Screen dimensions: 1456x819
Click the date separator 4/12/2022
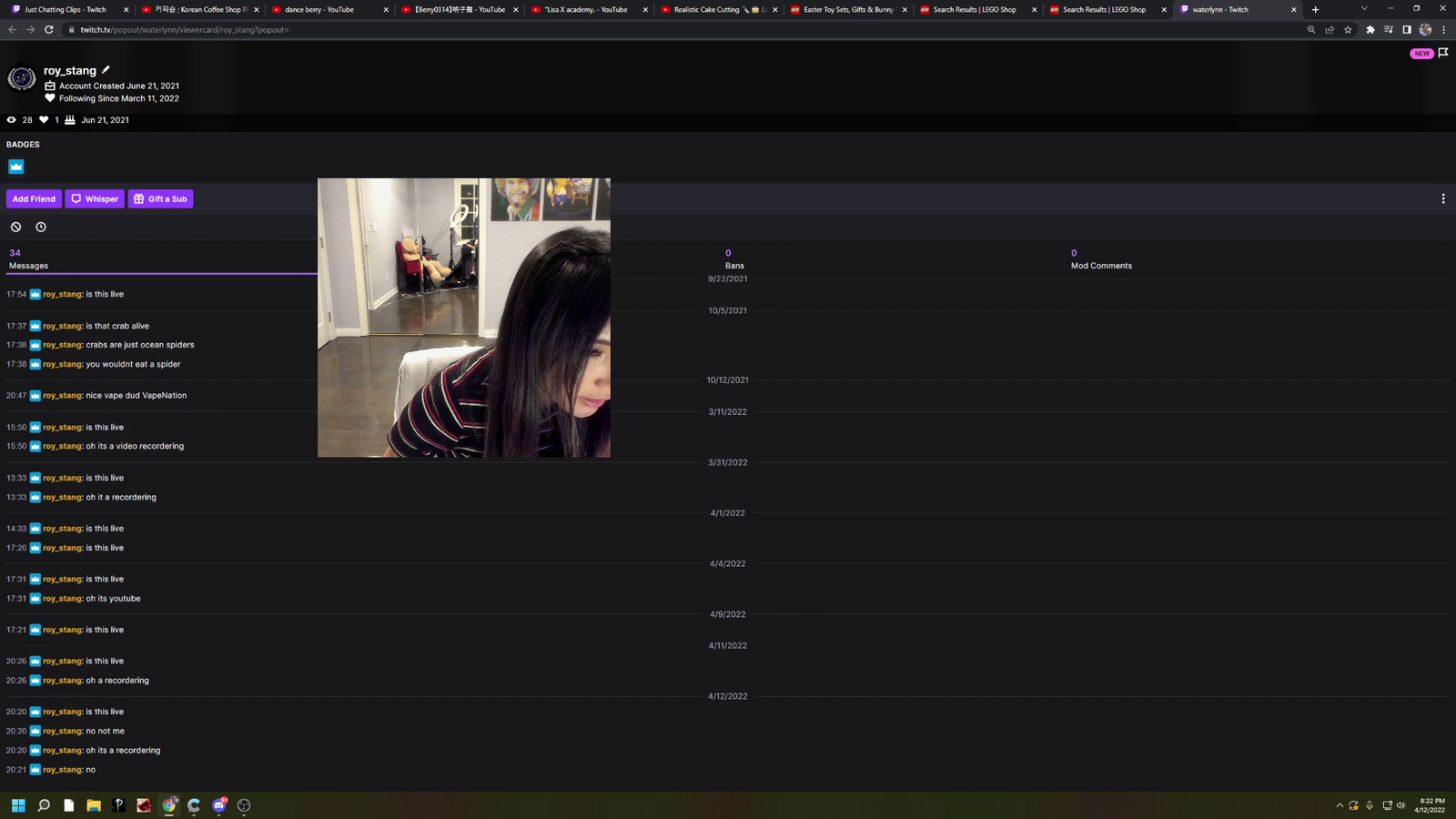[x=728, y=696]
